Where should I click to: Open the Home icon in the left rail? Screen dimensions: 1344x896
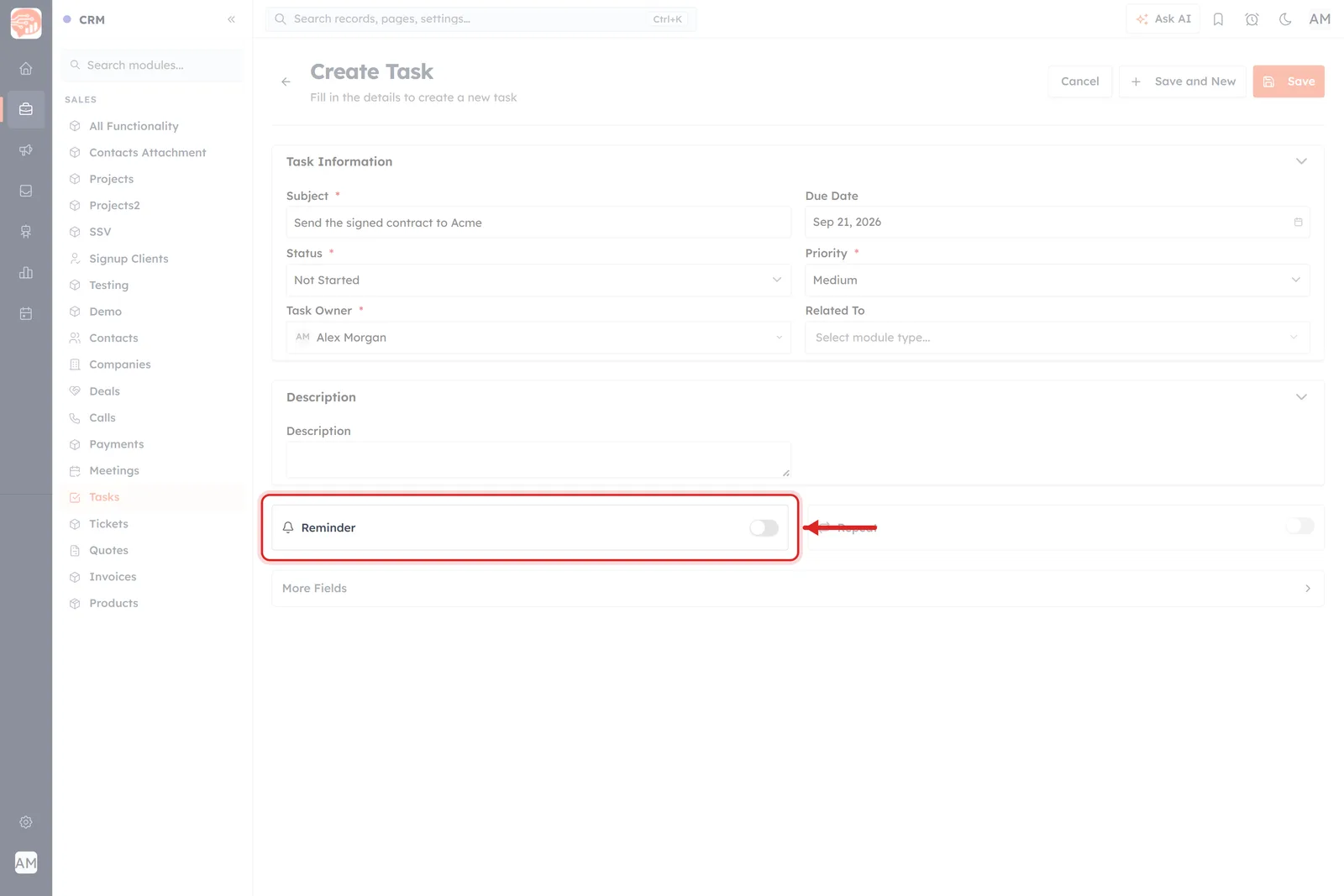point(26,69)
